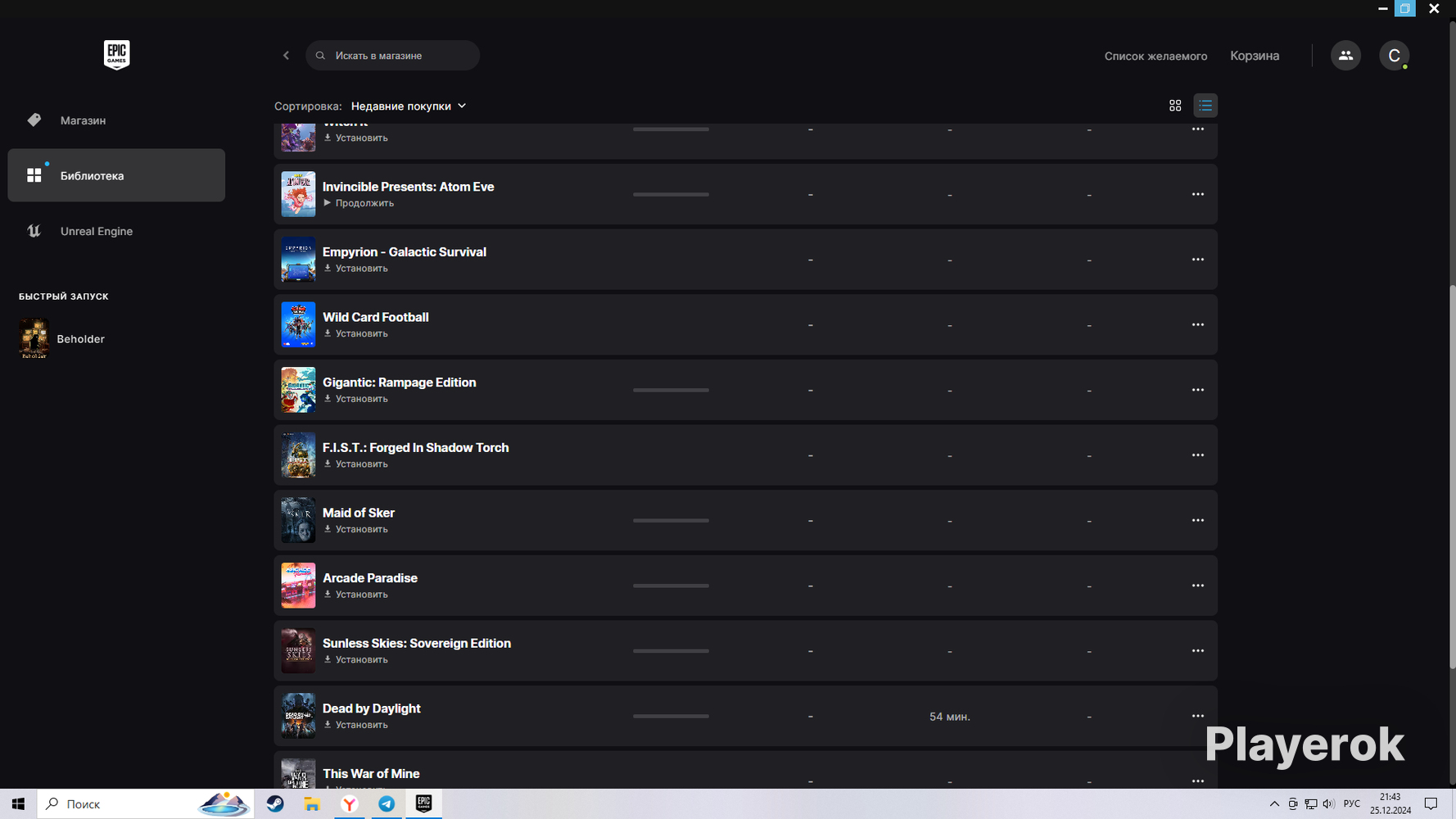The width and height of the screenshot is (1456, 819).
Task: Open the volume control in system tray
Action: pyautogui.click(x=1327, y=804)
